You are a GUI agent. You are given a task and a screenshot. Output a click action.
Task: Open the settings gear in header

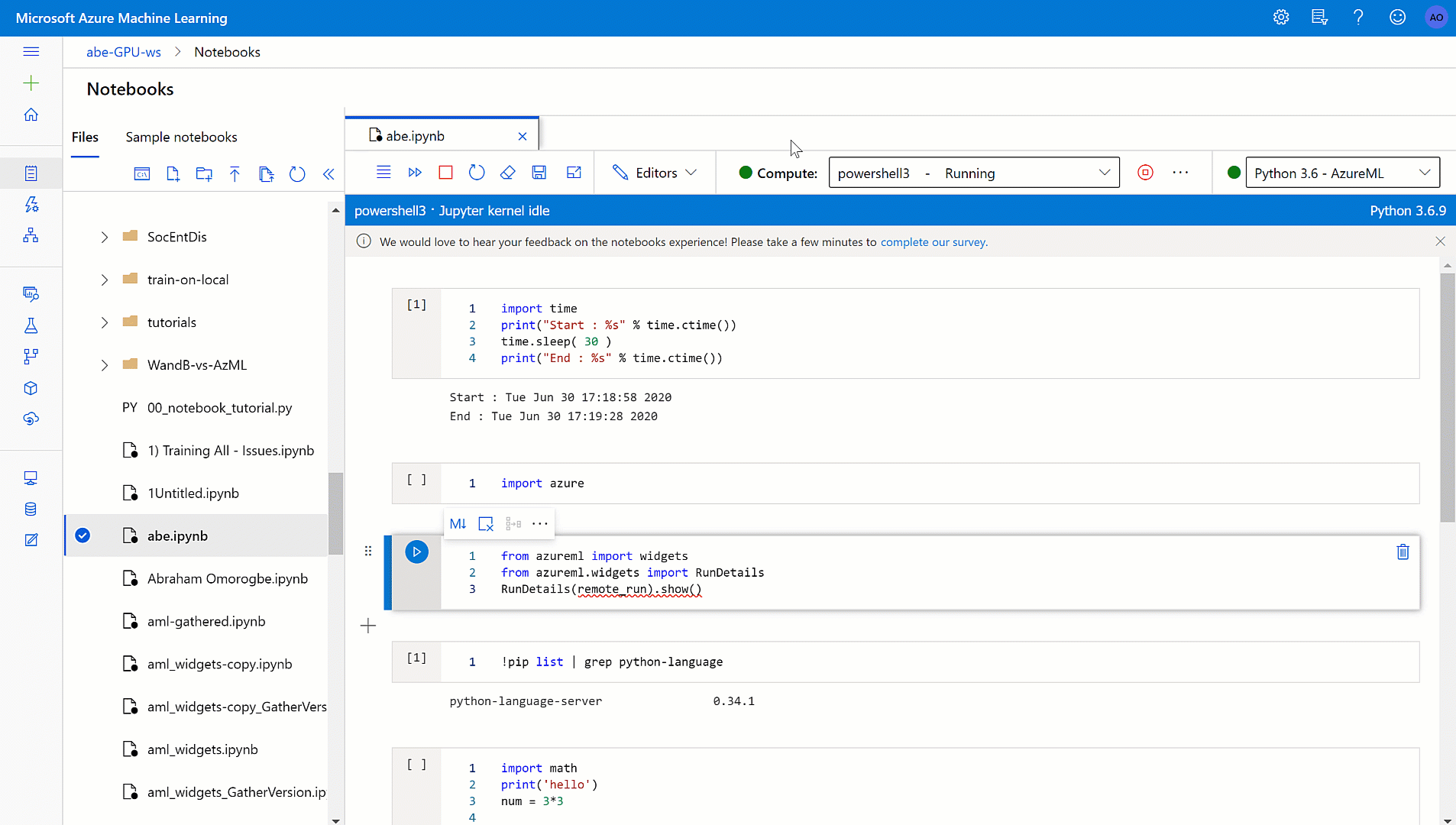coord(1281,18)
